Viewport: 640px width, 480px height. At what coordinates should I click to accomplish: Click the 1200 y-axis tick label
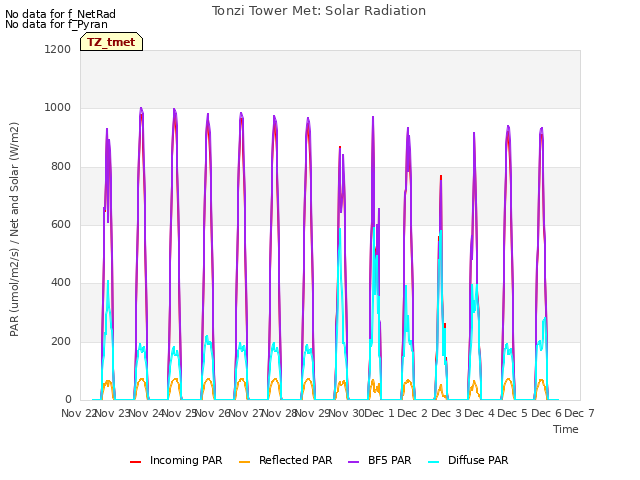58,49
